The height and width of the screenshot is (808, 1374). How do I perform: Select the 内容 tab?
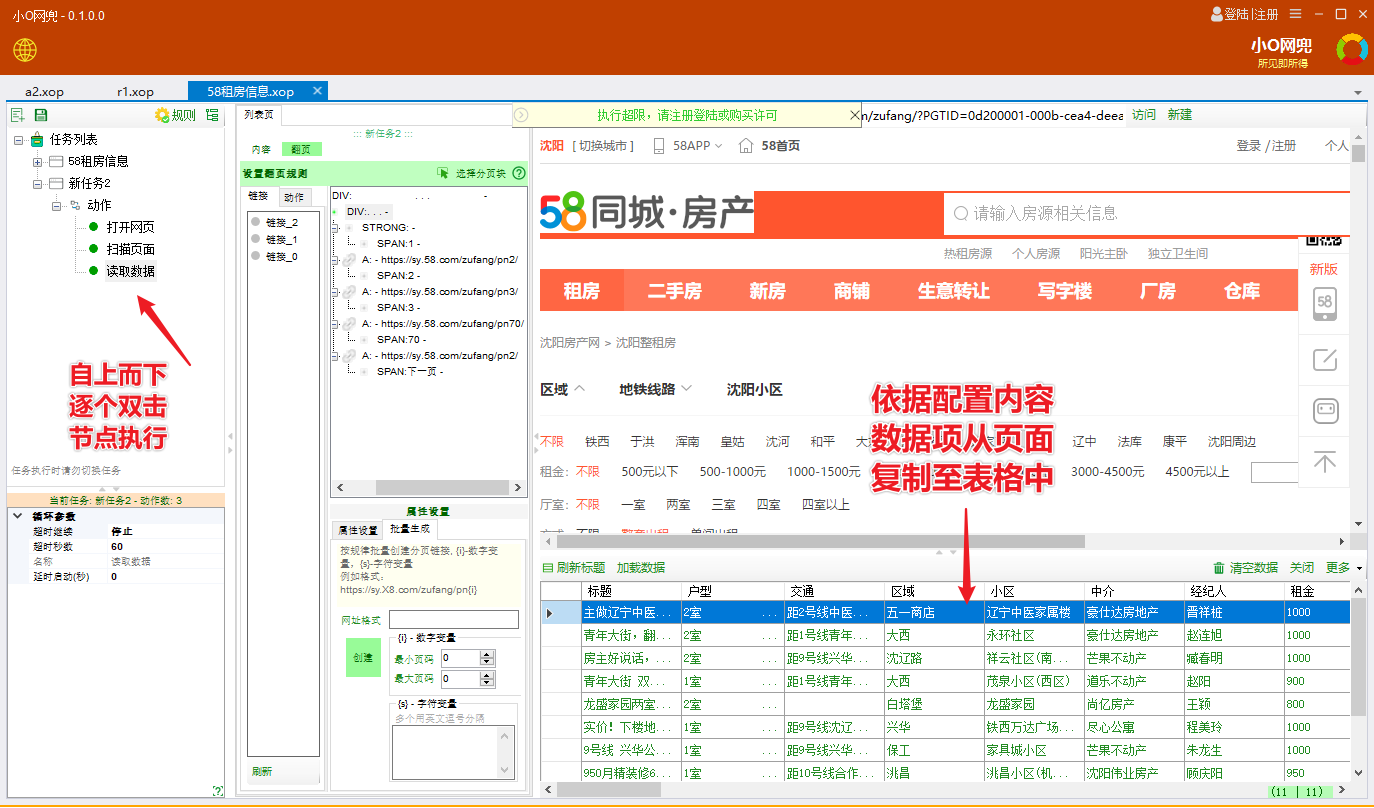tap(261, 149)
